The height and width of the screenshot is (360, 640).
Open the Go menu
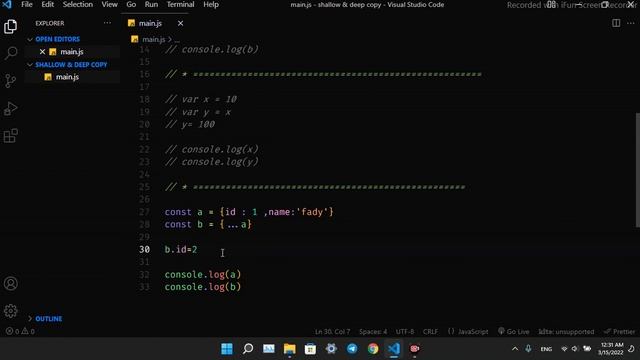(131, 4)
